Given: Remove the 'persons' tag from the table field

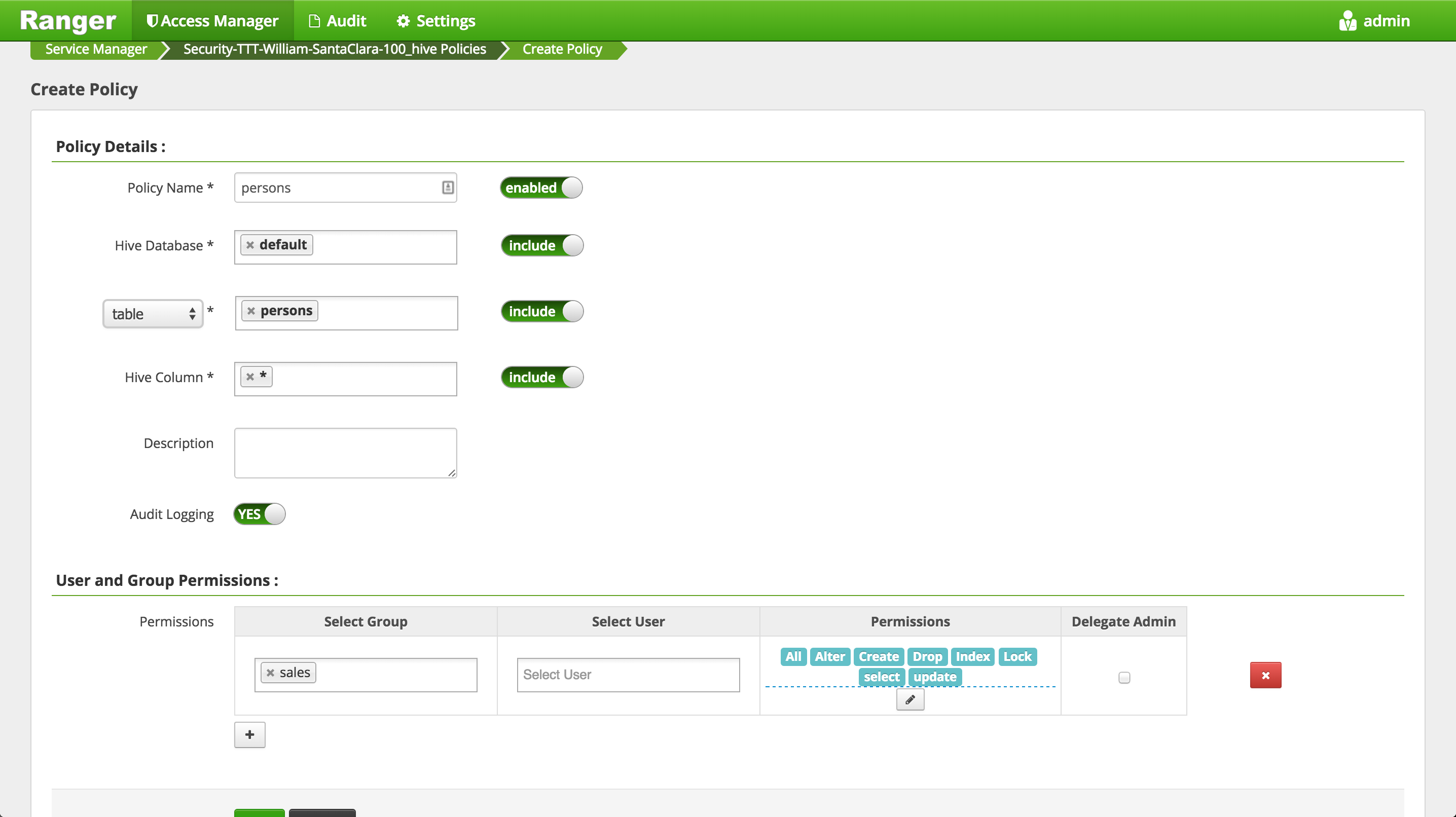Looking at the screenshot, I should pos(251,311).
